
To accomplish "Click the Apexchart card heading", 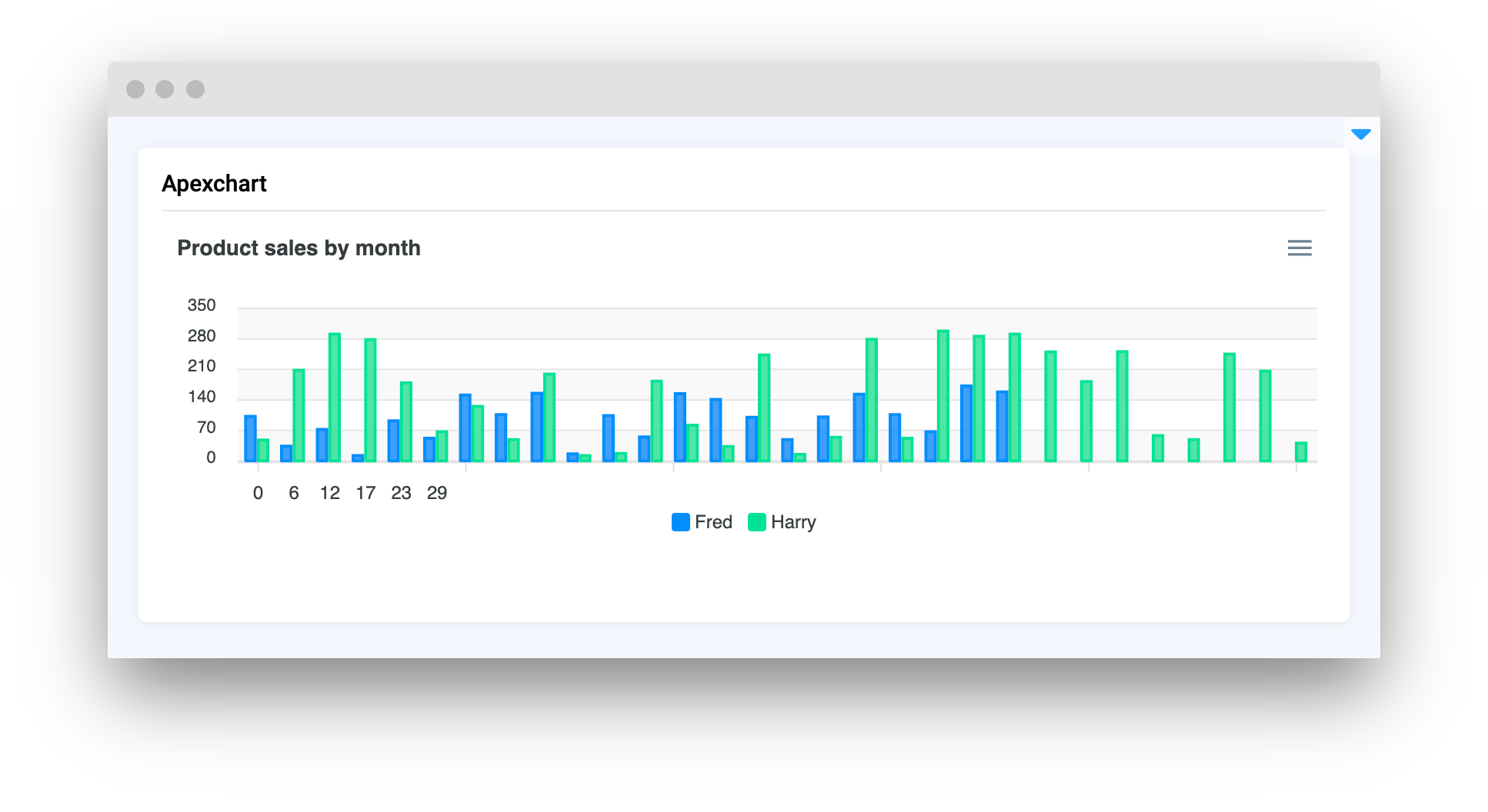I will coord(214,184).
